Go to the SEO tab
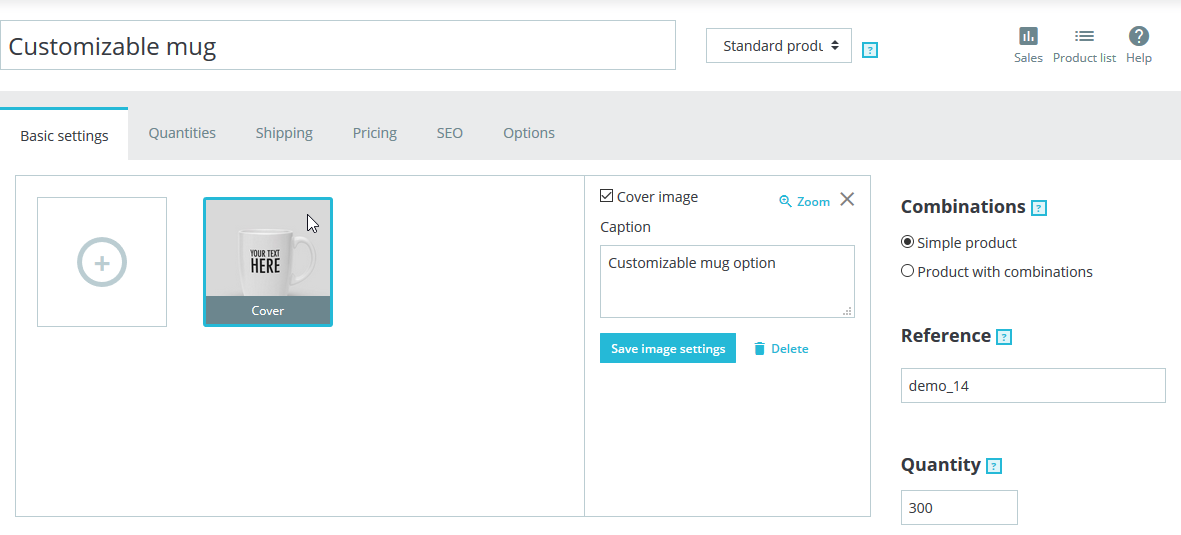Image resolution: width=1181 pixels, height=535 pixels. (x=450, y=133)
